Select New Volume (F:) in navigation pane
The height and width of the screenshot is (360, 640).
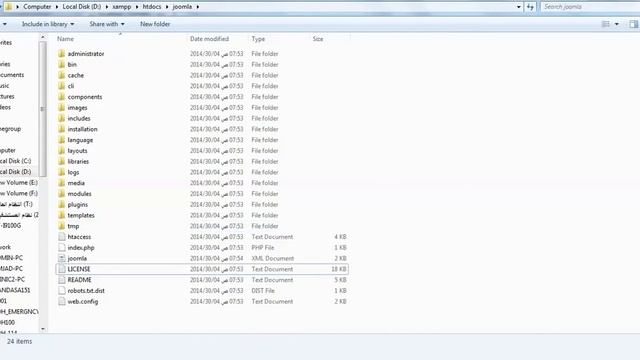(19, 193)
